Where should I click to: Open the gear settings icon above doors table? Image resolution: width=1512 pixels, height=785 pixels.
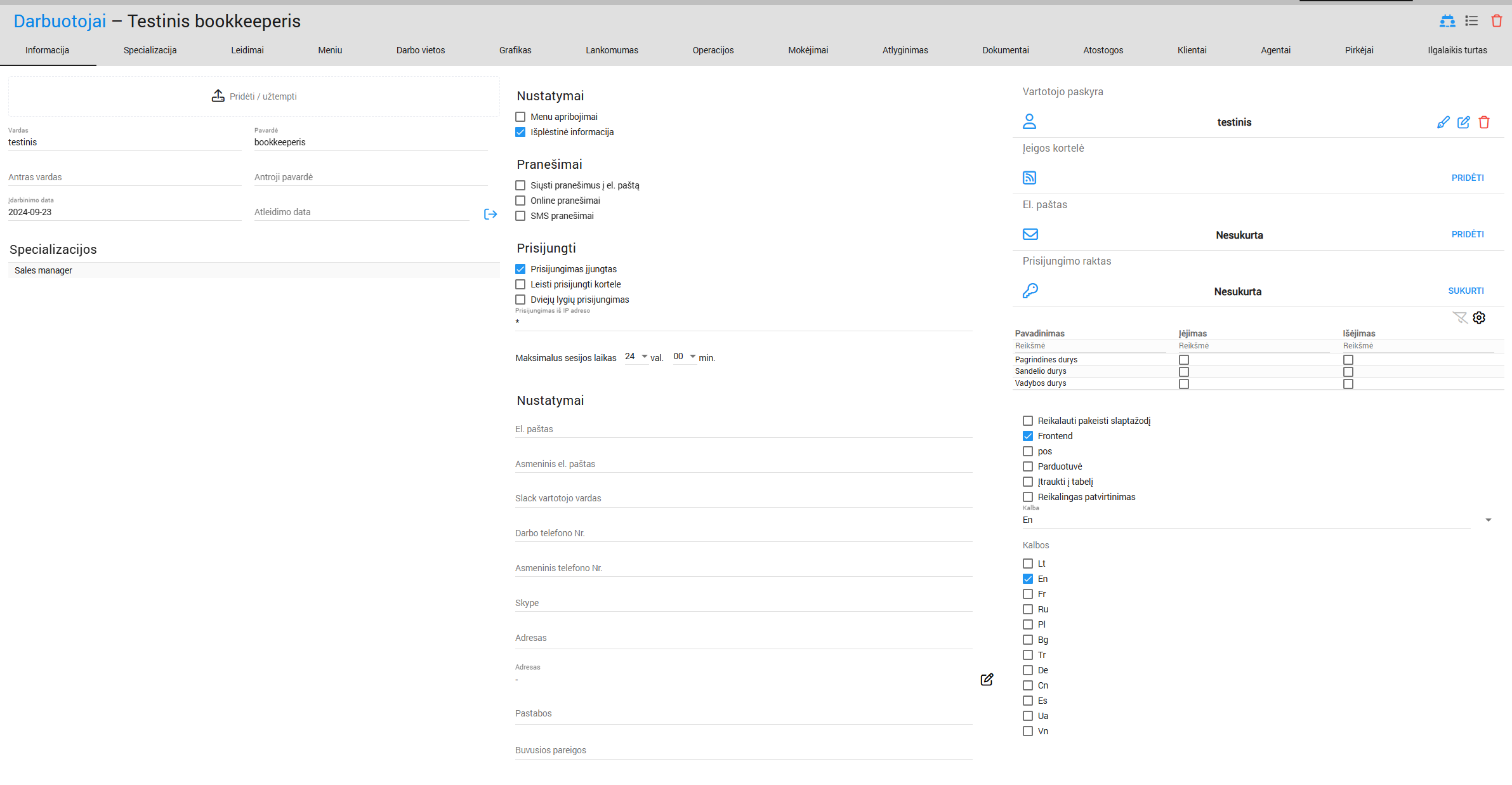(x=1478, y=318)
